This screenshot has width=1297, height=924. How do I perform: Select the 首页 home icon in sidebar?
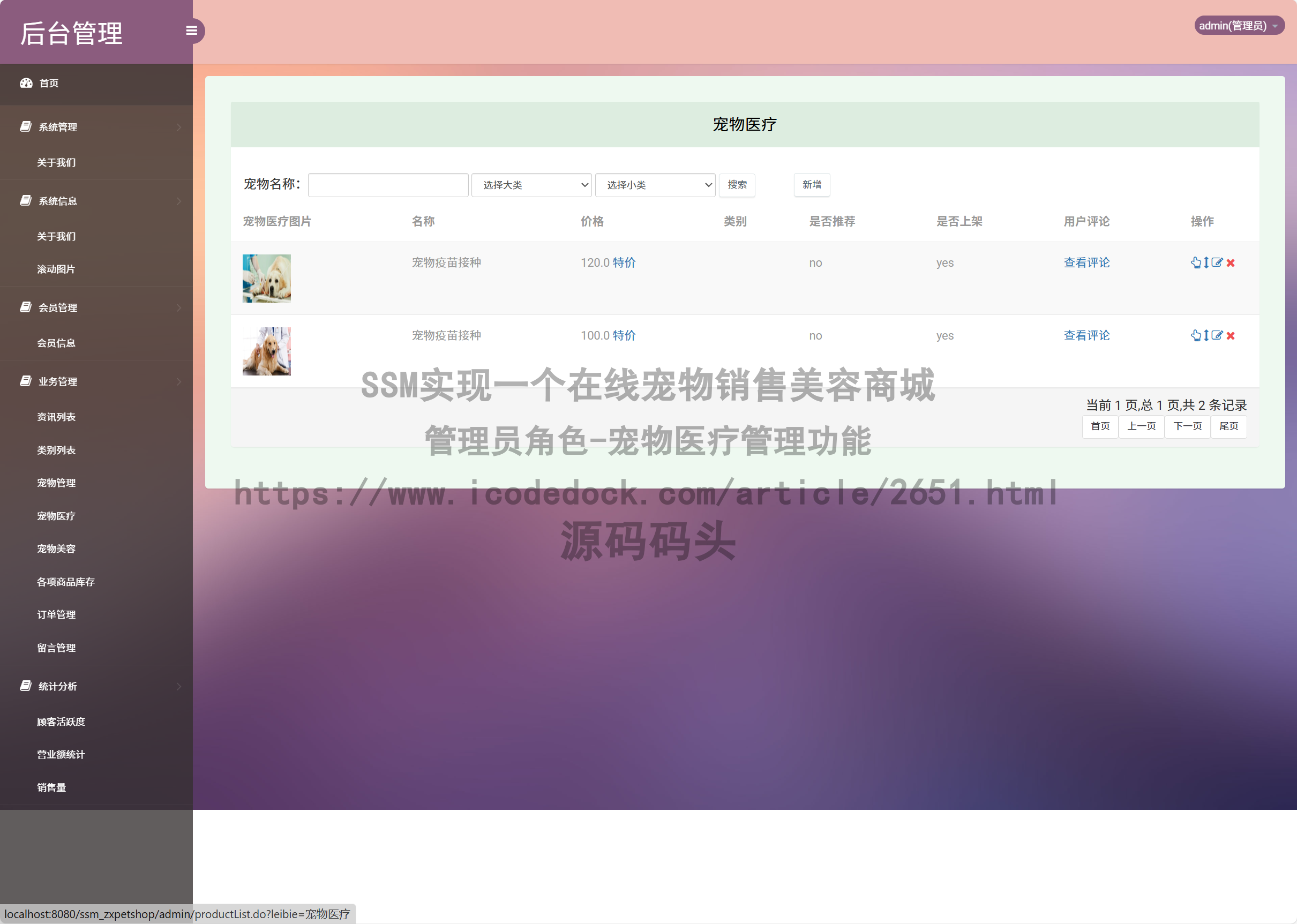tap(26, 83)
